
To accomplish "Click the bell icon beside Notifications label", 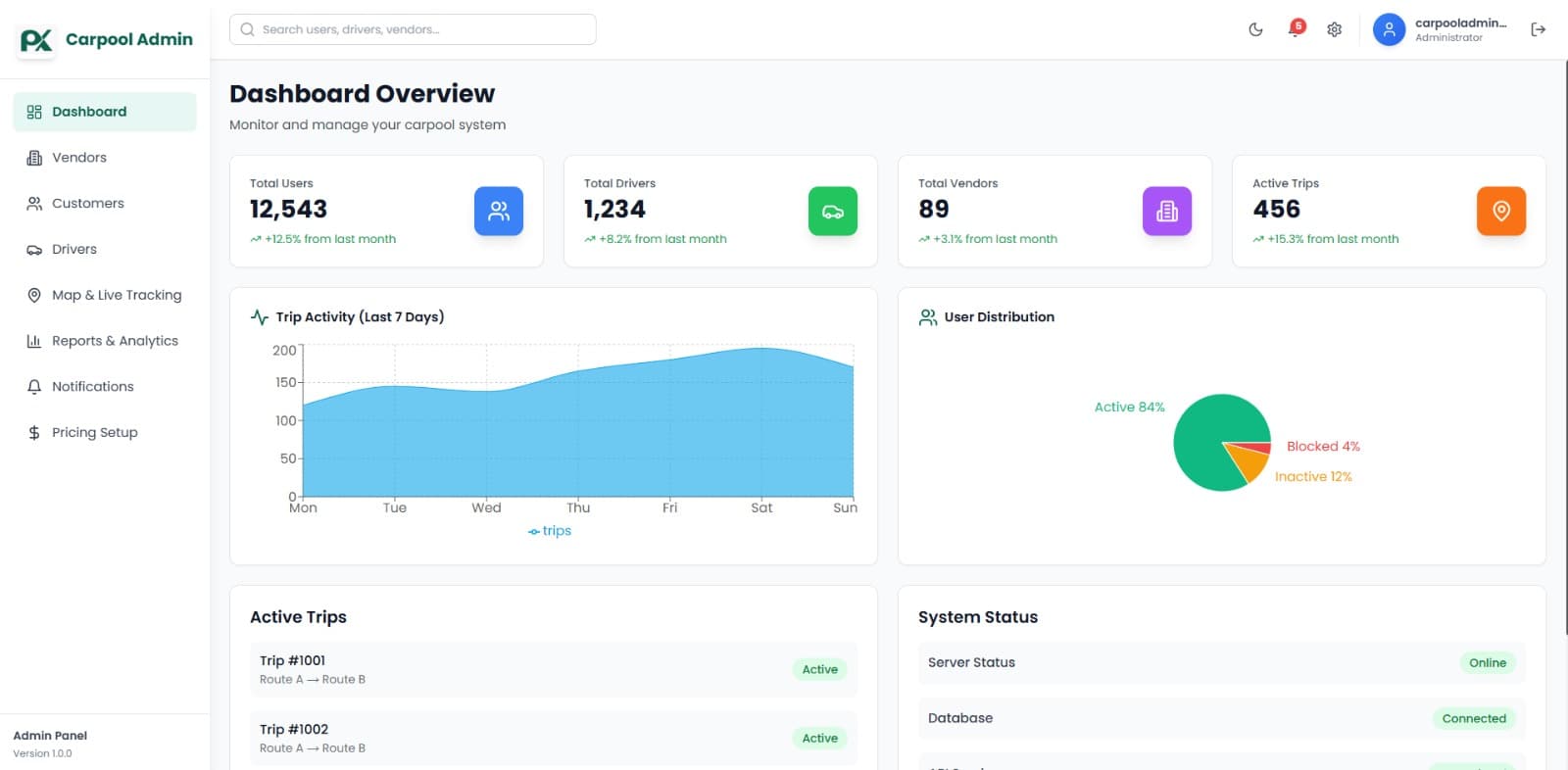I will click(x=34, y=387).
